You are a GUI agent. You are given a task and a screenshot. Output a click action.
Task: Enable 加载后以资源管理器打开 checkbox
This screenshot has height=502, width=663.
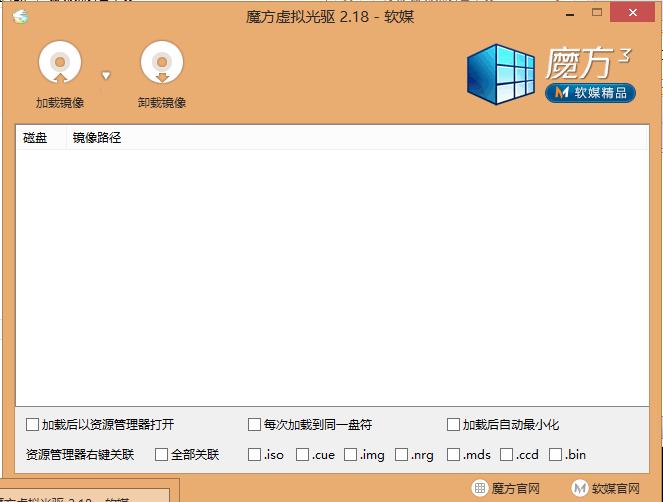(x=32, y=424)
